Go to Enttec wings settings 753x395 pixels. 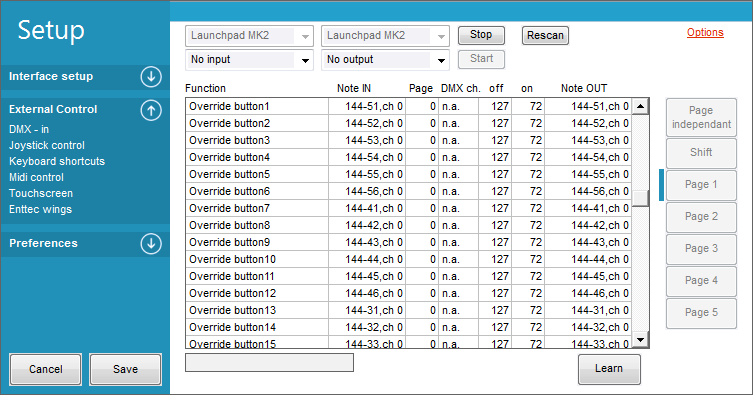[x=40, y=209]
